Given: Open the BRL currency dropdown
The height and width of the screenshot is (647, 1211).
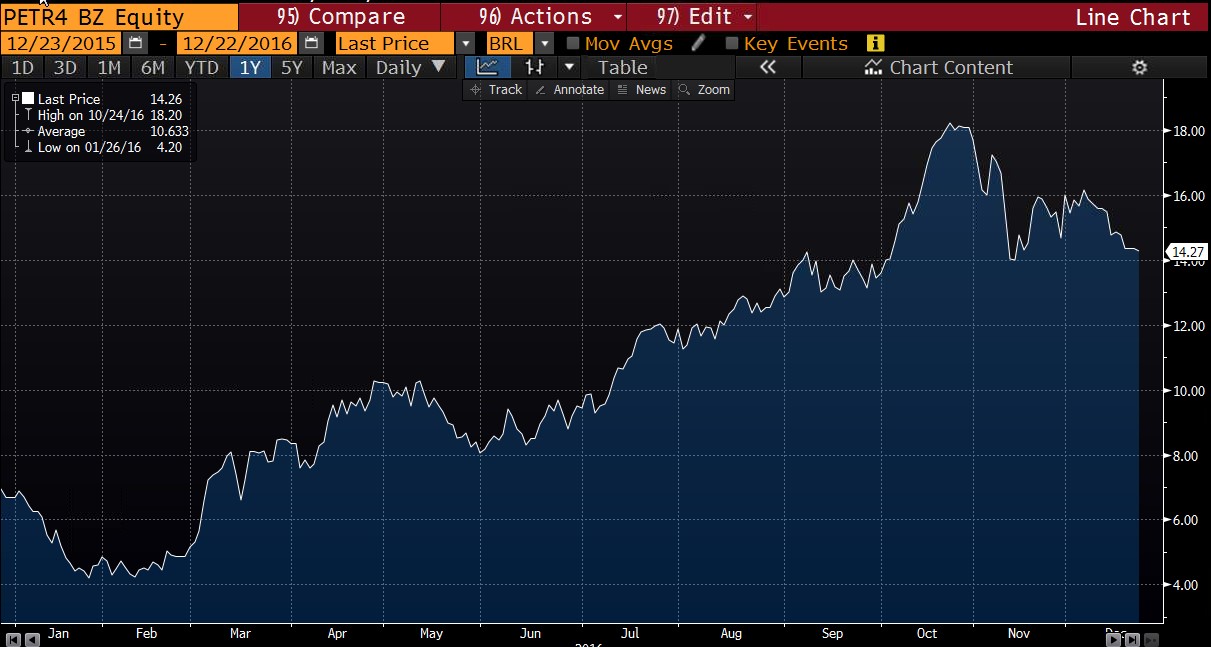Looking at the screenshot, I should tap(544, 43).
